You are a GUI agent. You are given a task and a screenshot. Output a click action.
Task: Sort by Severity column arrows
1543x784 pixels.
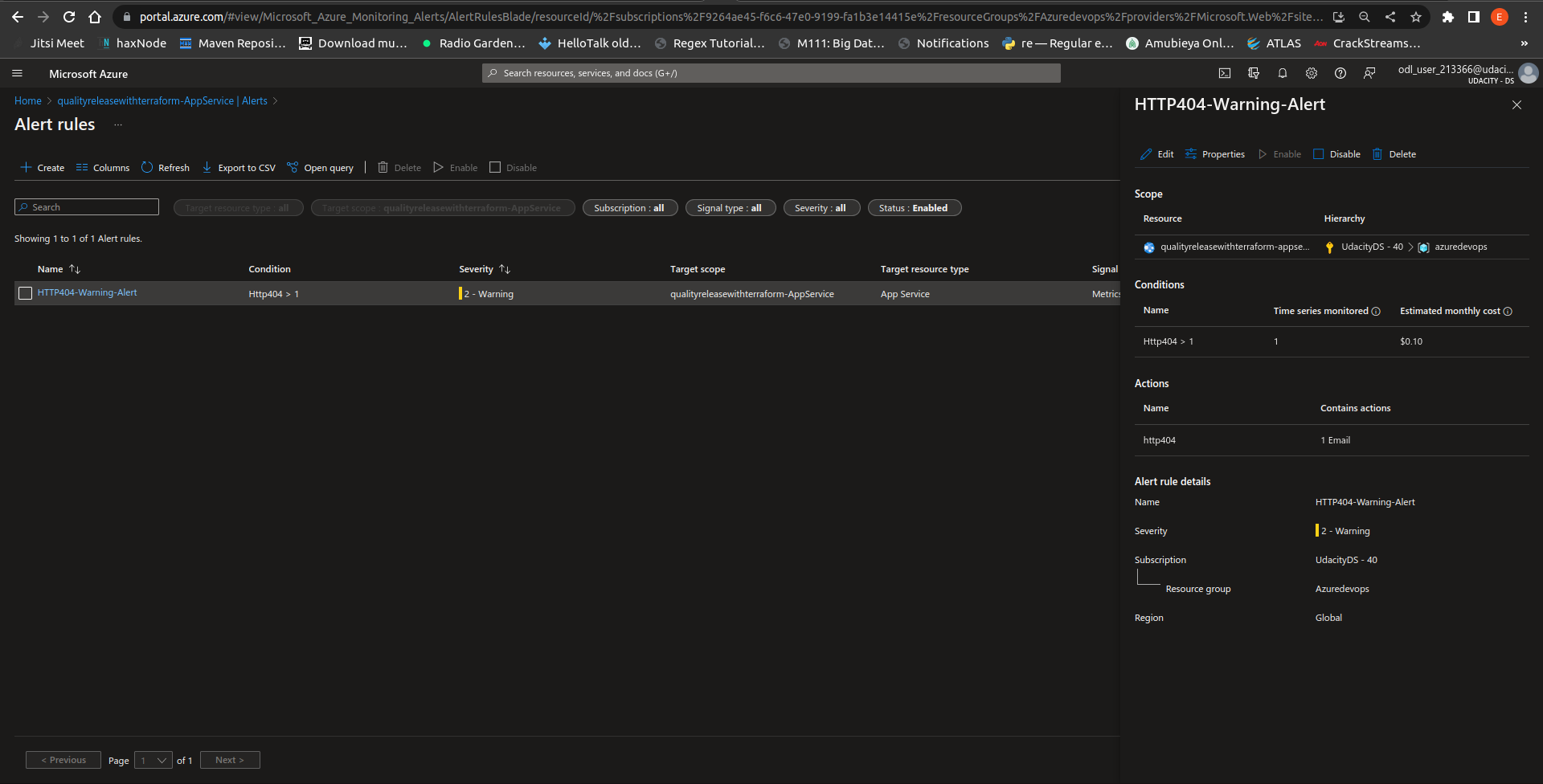pos(505,269)
